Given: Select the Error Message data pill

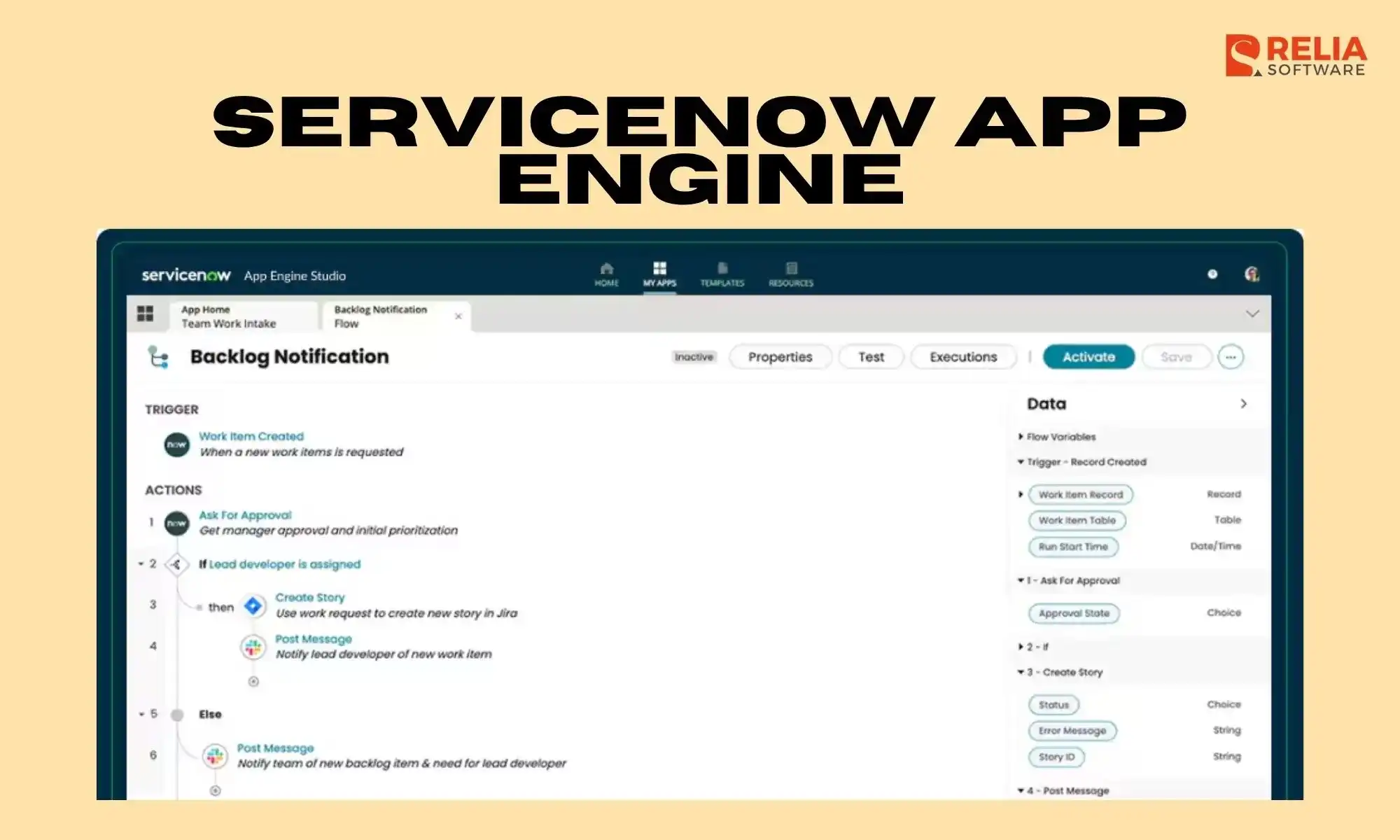Looking at the screenshot, I should pos(1072,731).
